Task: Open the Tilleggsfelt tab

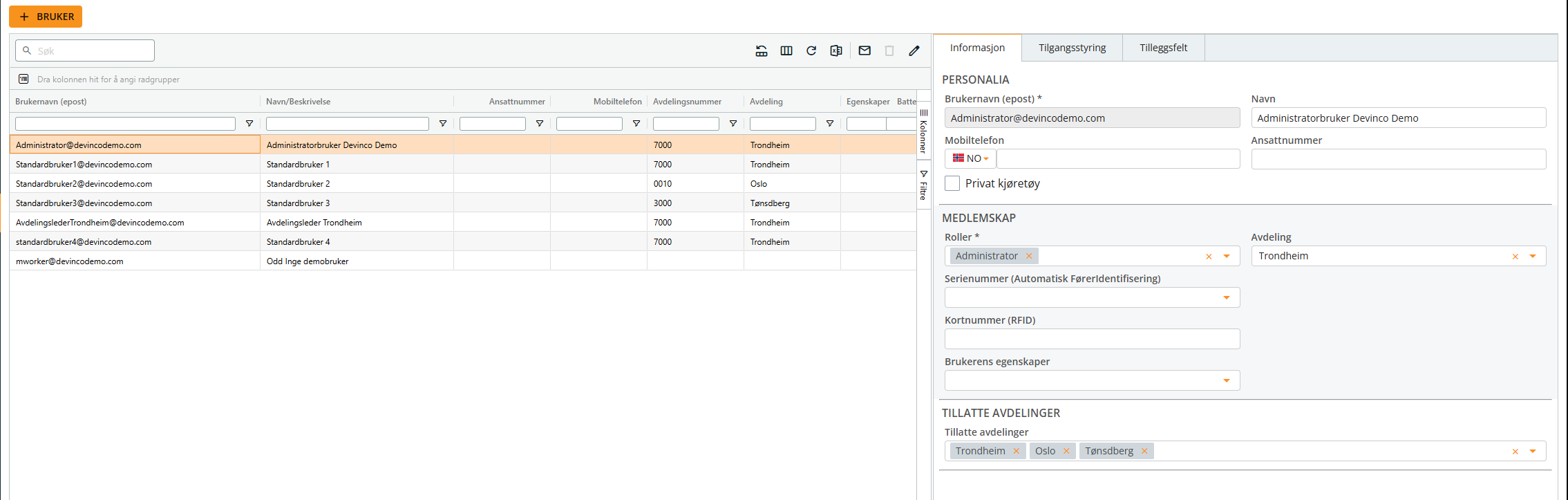Action: [x=1164, y=48]
